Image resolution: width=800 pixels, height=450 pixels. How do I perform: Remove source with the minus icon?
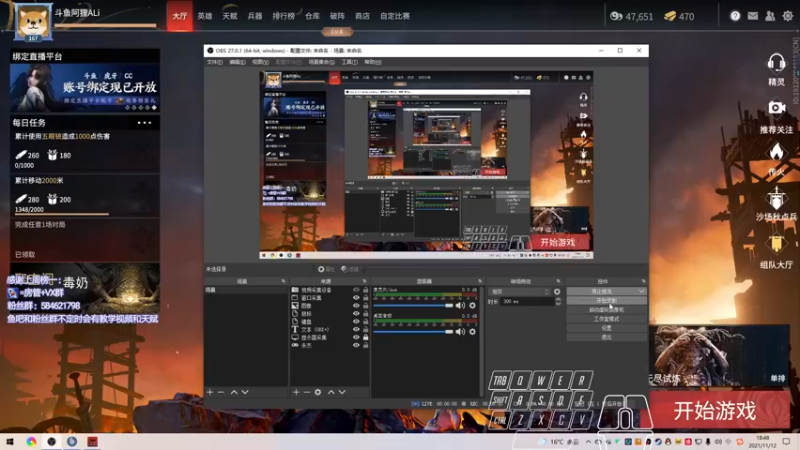coord(307,392)
